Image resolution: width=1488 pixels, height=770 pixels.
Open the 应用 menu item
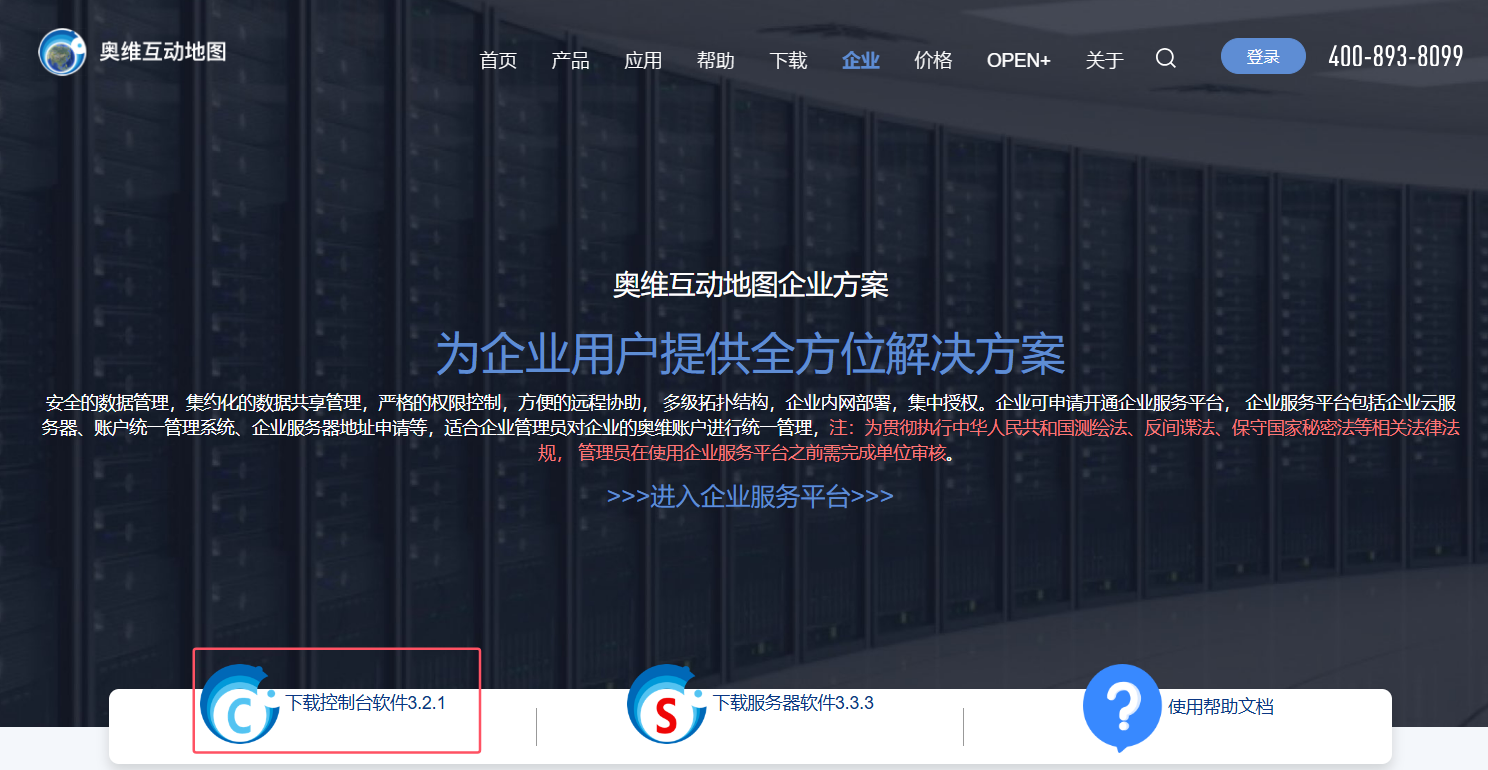point(643,60)
